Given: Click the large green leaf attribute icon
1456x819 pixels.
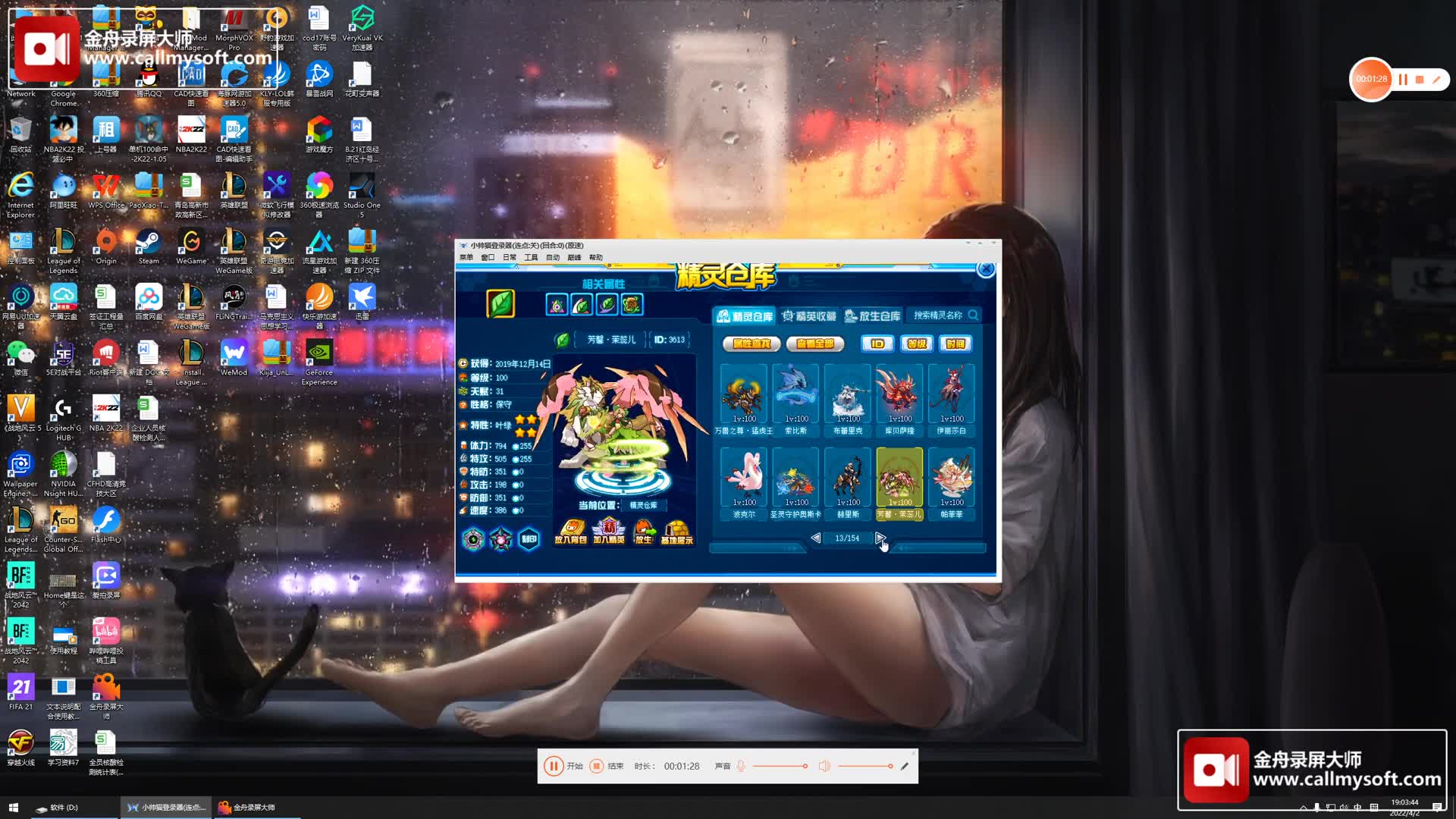Looking at the screenshot, I should tap(500, 304).
